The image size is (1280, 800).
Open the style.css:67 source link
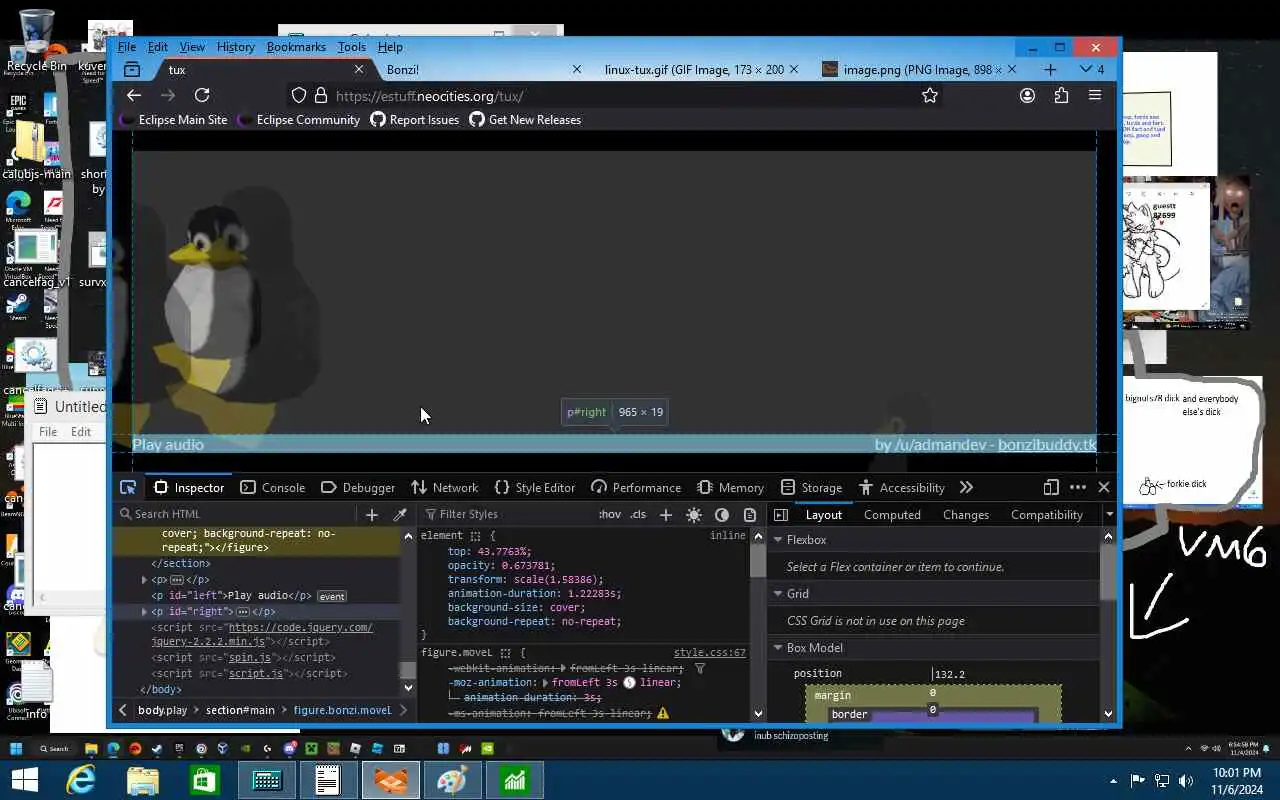click(710, 652)
